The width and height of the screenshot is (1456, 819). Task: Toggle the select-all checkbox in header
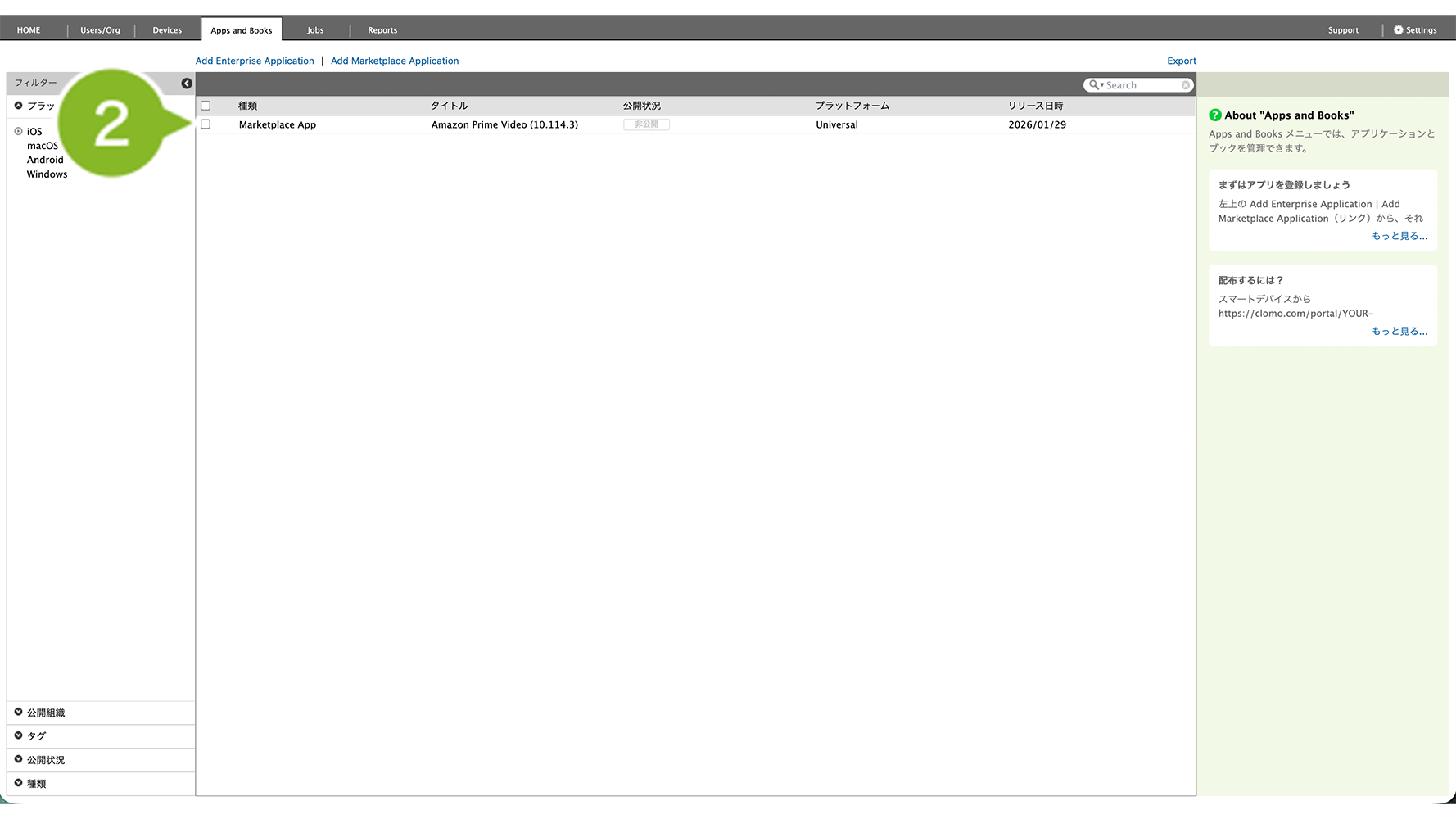click(206, 106)
